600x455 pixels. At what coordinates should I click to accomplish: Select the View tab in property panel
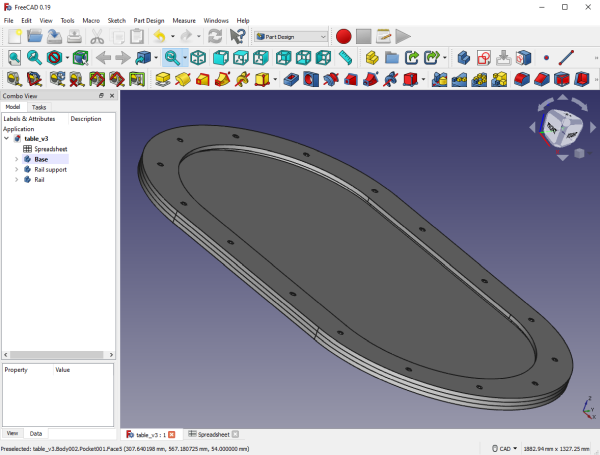pyautogui.click(x=12, y=433)
